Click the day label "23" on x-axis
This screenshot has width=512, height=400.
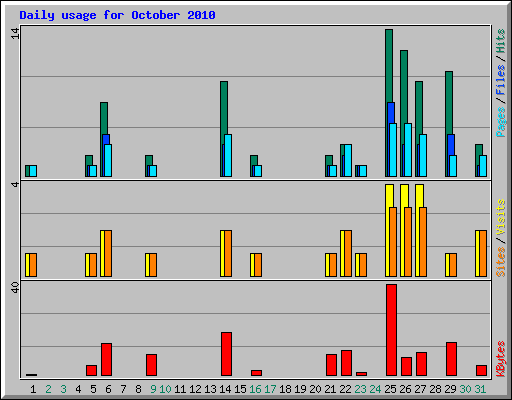(x=360, y=389)
